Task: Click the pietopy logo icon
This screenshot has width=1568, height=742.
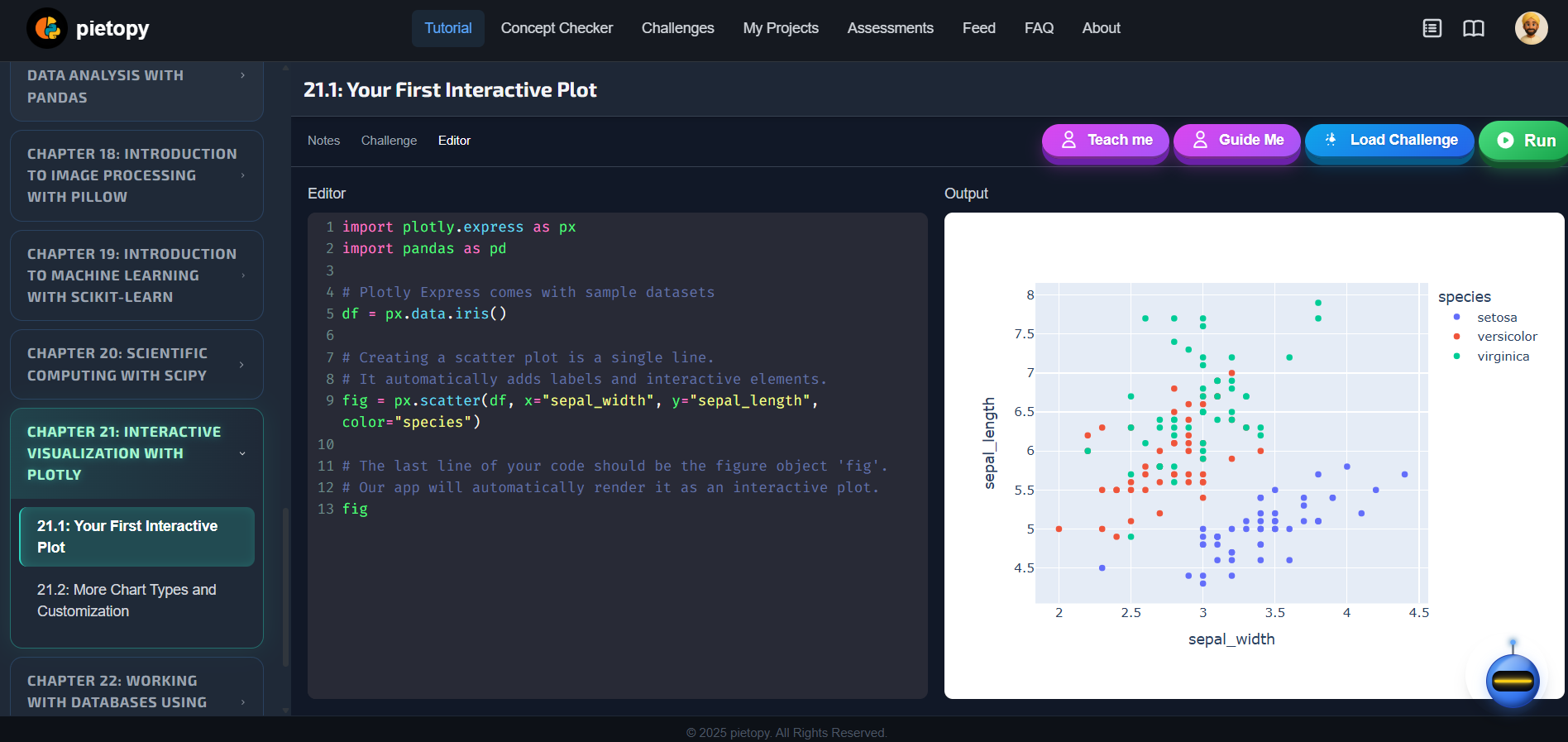Action: pos(47,29)
